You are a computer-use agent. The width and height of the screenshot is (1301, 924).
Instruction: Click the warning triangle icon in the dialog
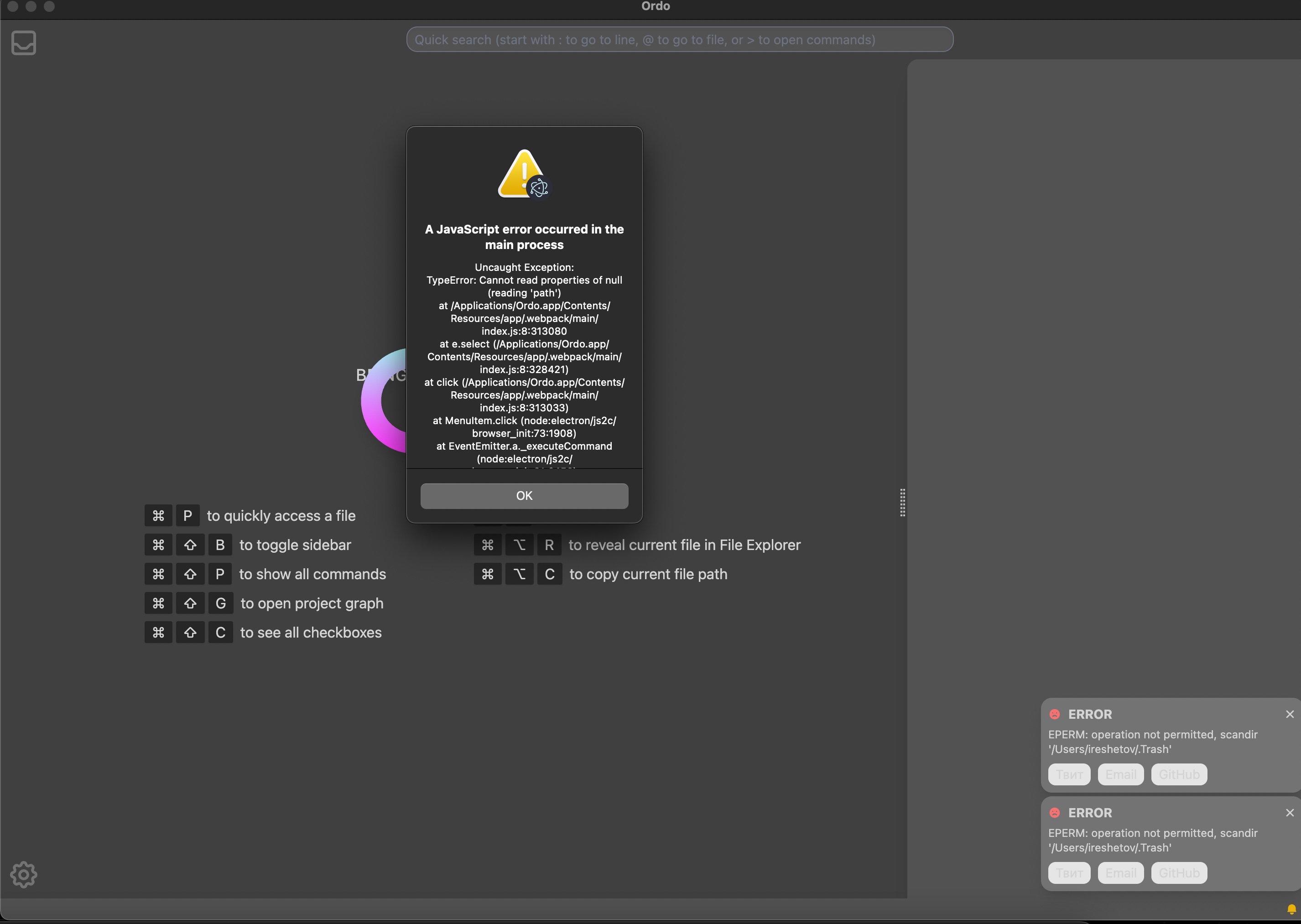(524, 174)
